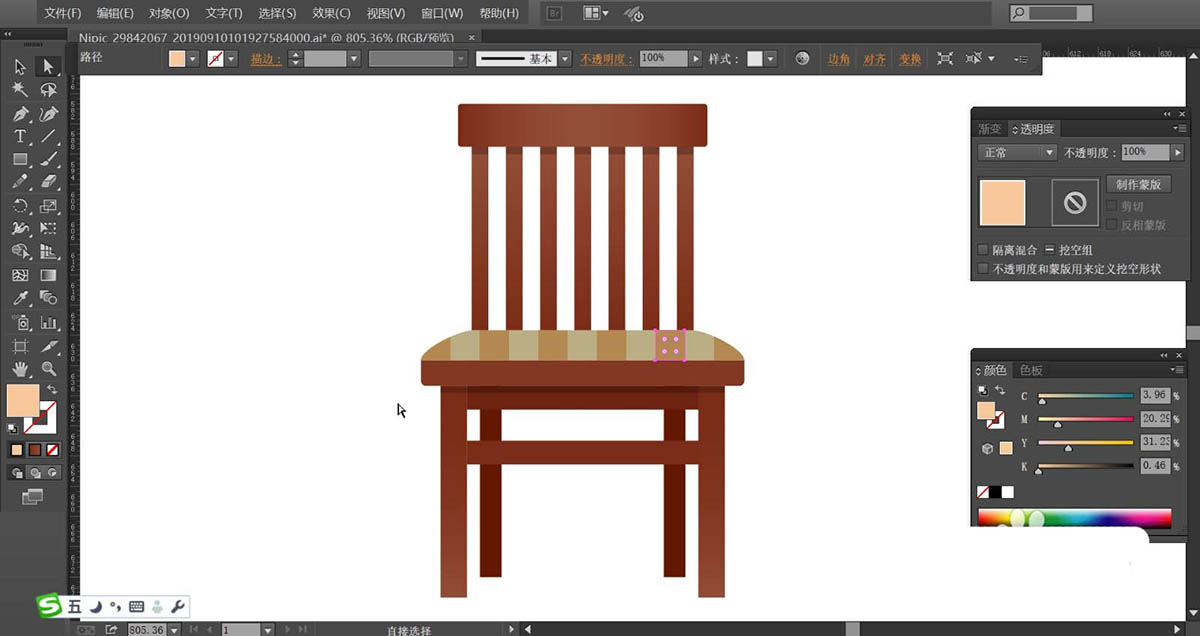
Task: Click the swap fill and stroke arrow
Action: pos(51,389)
